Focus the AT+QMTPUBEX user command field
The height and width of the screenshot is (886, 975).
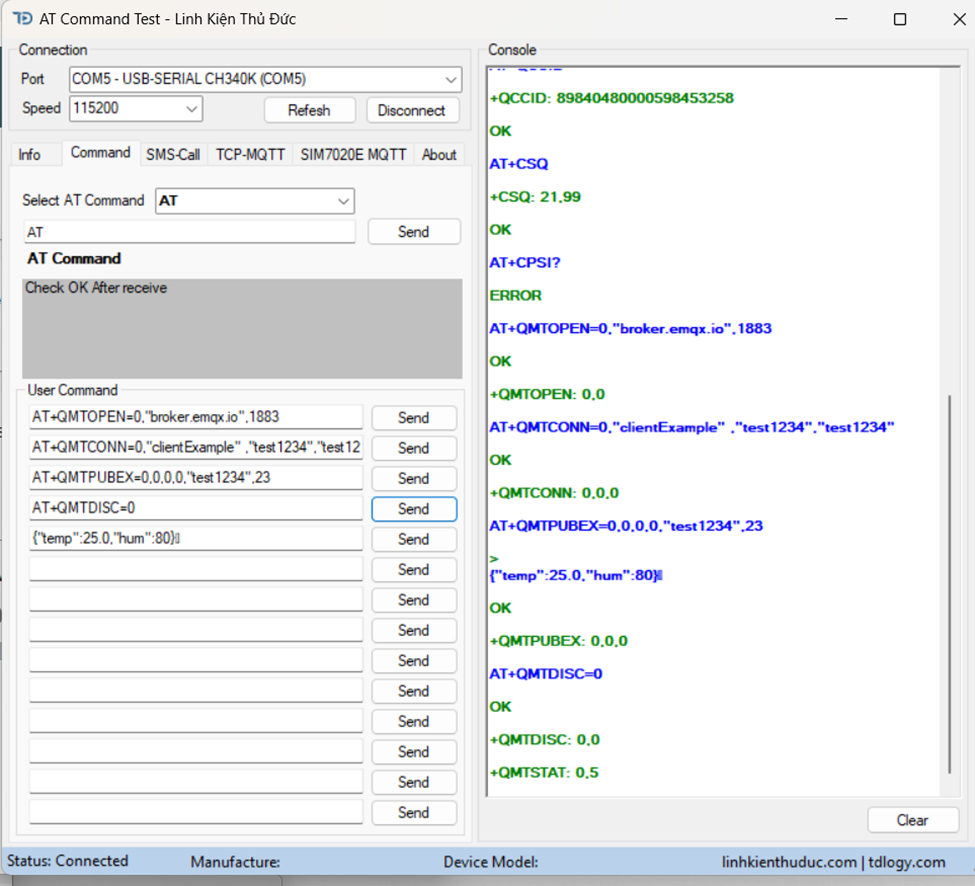[x=196, y=478]
